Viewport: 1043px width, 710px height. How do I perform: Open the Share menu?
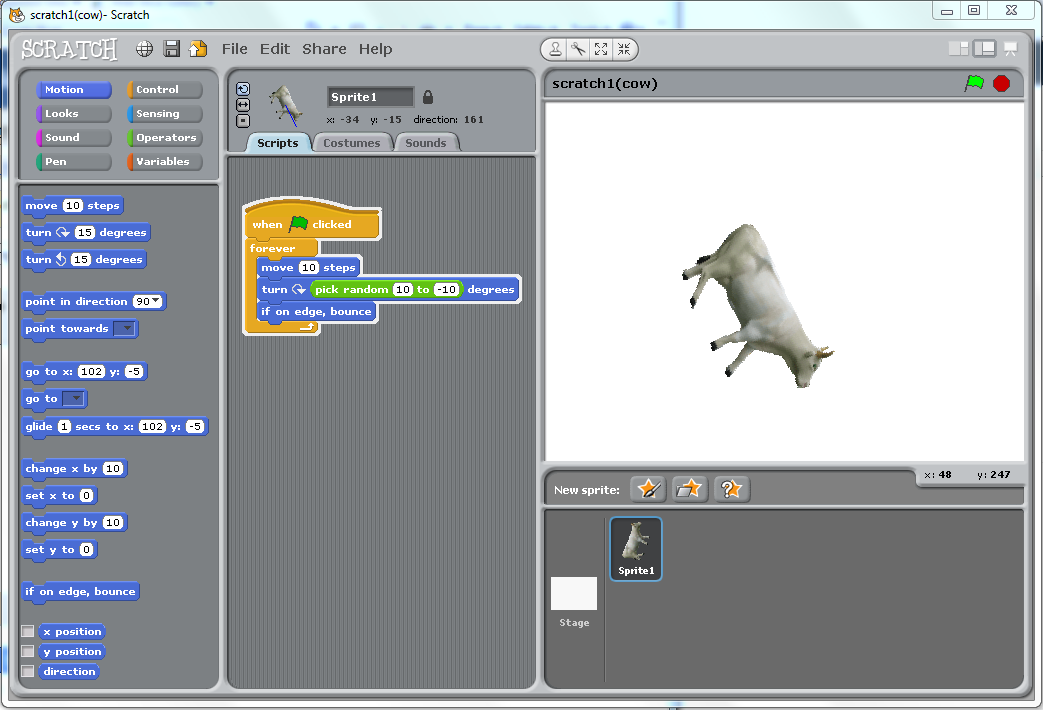(324, 49)
